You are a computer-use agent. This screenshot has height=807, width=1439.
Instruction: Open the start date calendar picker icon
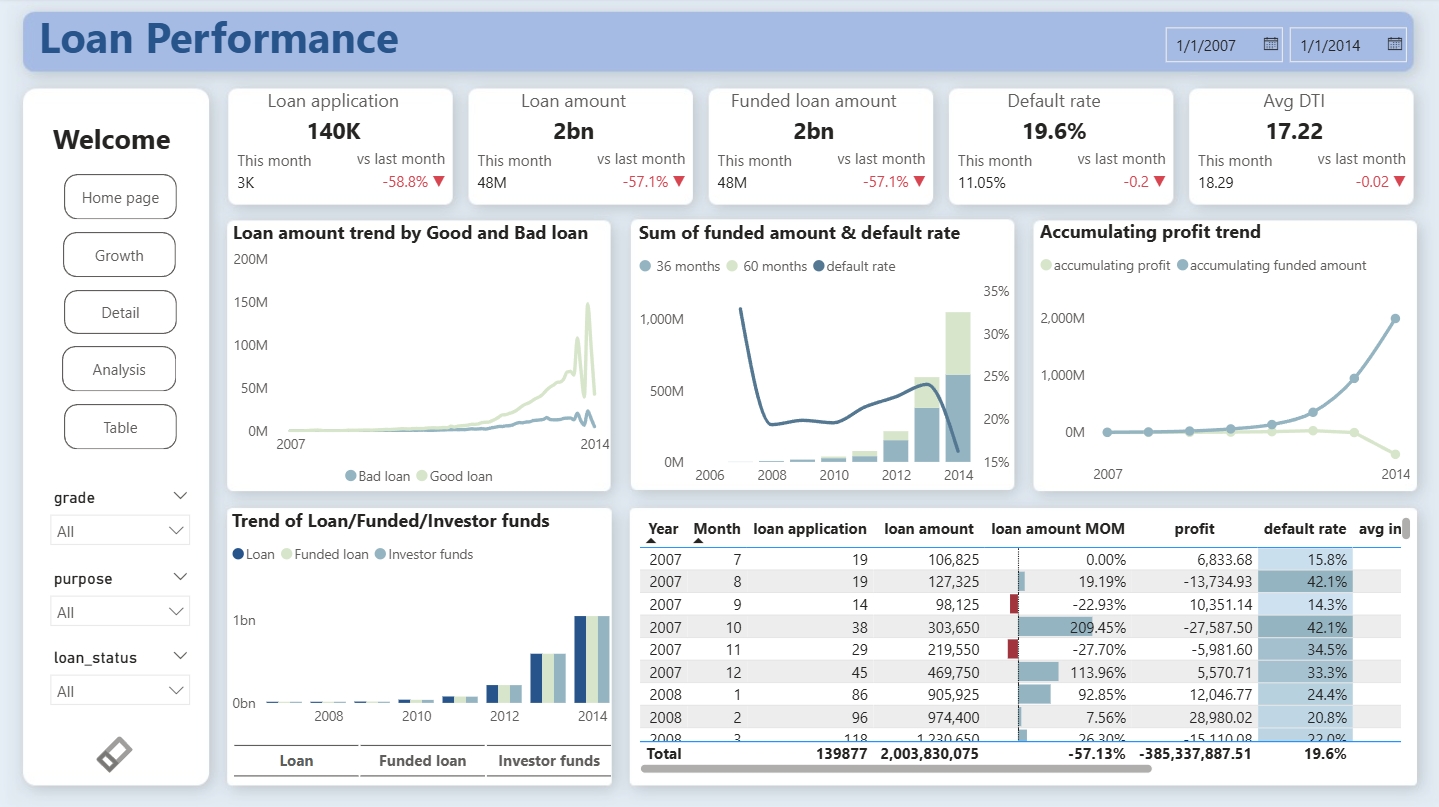point(1270,44)
